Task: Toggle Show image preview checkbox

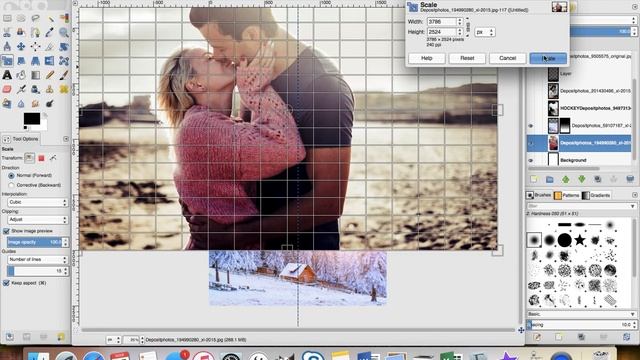Action: tap(6, 231)
